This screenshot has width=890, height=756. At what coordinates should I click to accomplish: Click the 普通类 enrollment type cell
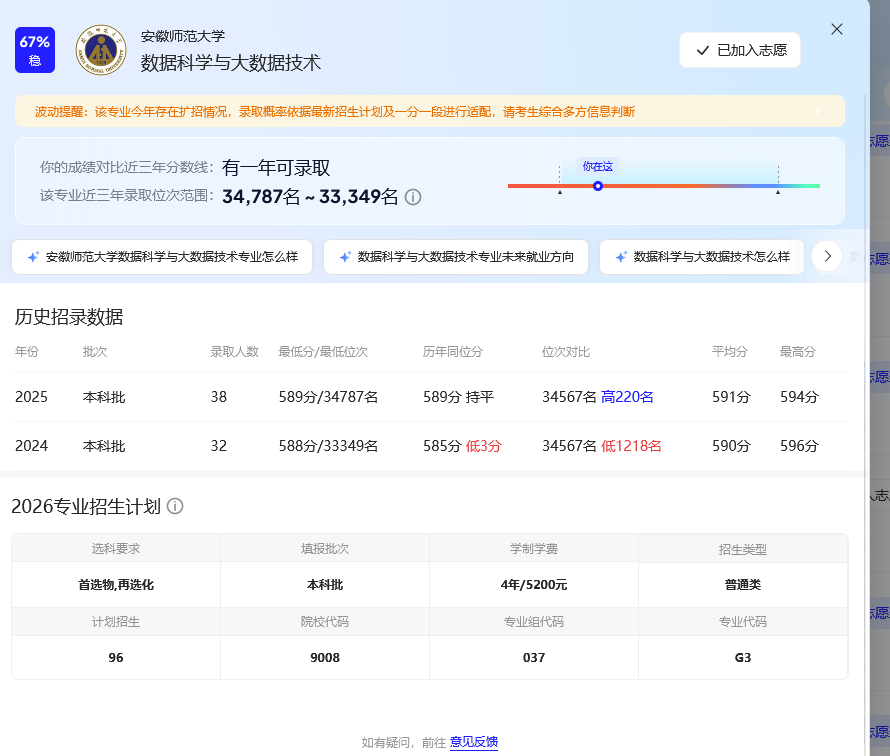(x=743, y=585)
